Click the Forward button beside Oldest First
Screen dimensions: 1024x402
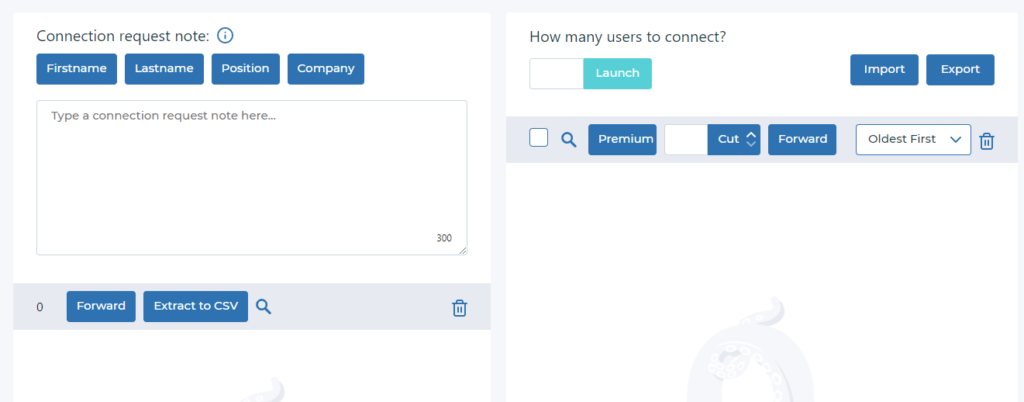[802, 139]
